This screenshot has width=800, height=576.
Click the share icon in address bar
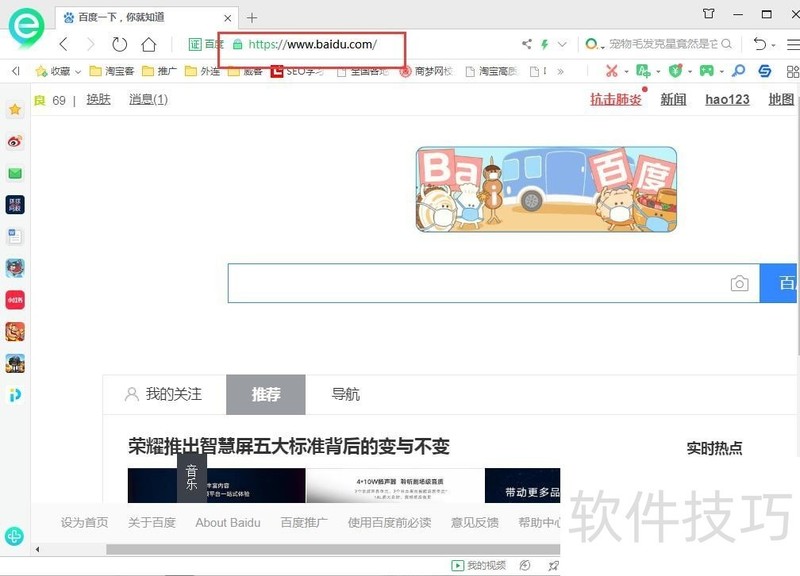[527, 44]
